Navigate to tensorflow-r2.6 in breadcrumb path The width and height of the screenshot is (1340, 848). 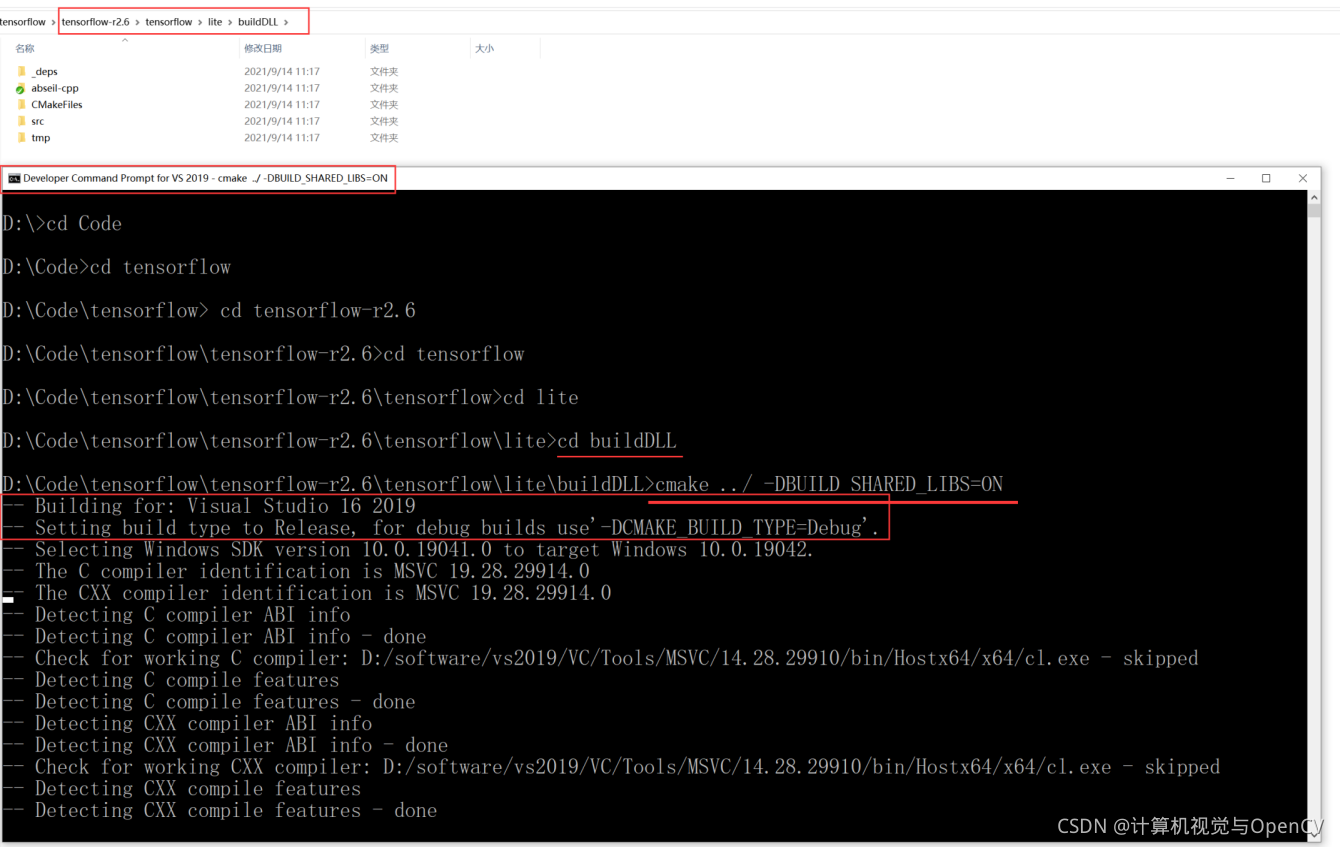pos(96,22)
